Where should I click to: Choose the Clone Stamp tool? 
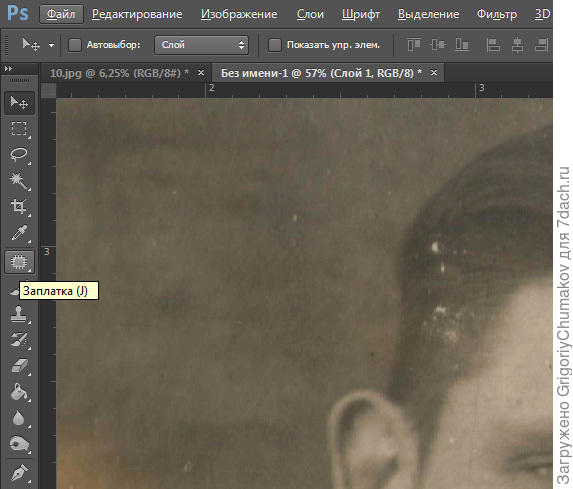[x=19, y=314]
